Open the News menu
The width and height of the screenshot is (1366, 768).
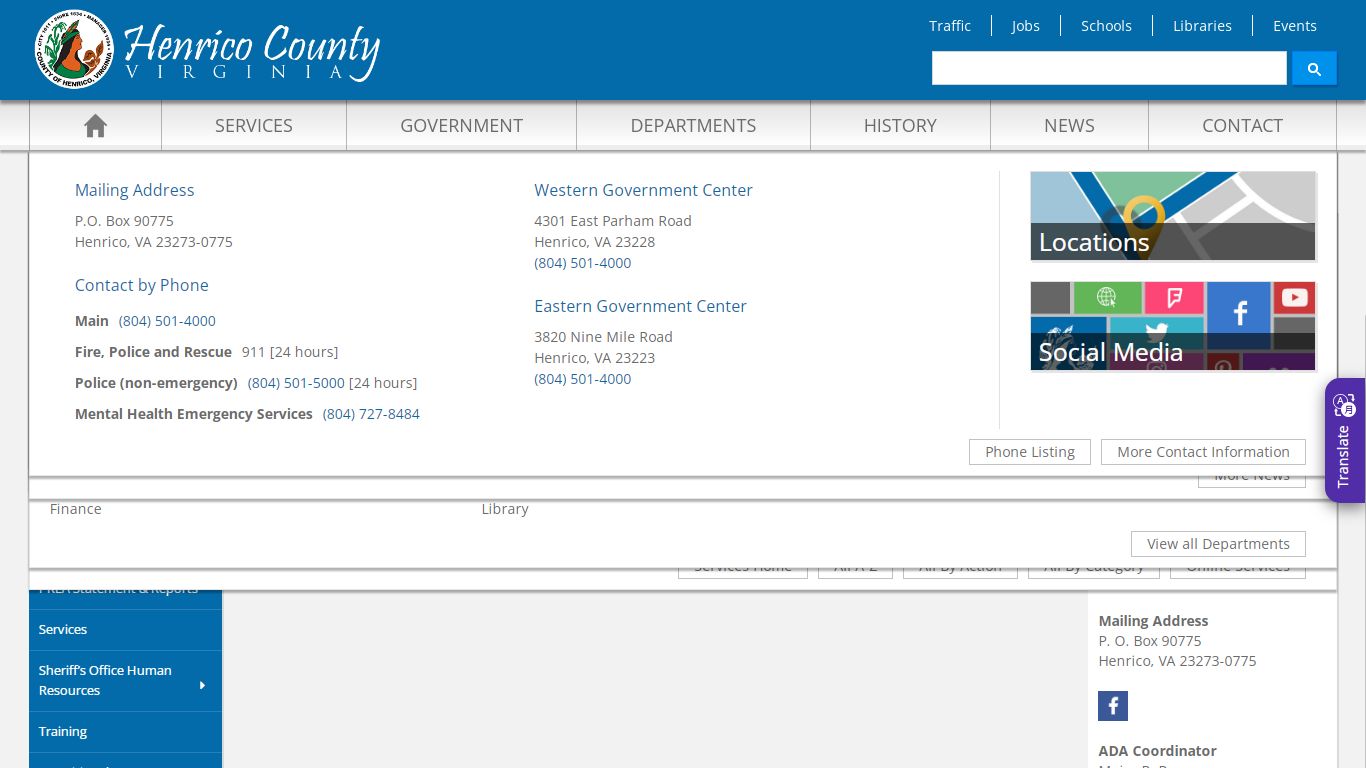point(1069,126)
